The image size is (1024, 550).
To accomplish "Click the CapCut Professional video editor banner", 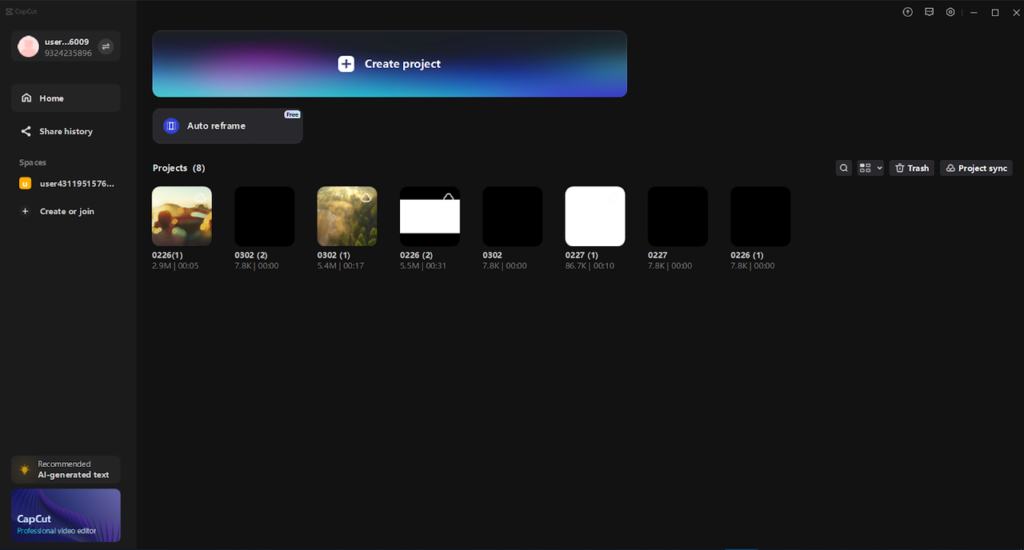I will (66, 515).
